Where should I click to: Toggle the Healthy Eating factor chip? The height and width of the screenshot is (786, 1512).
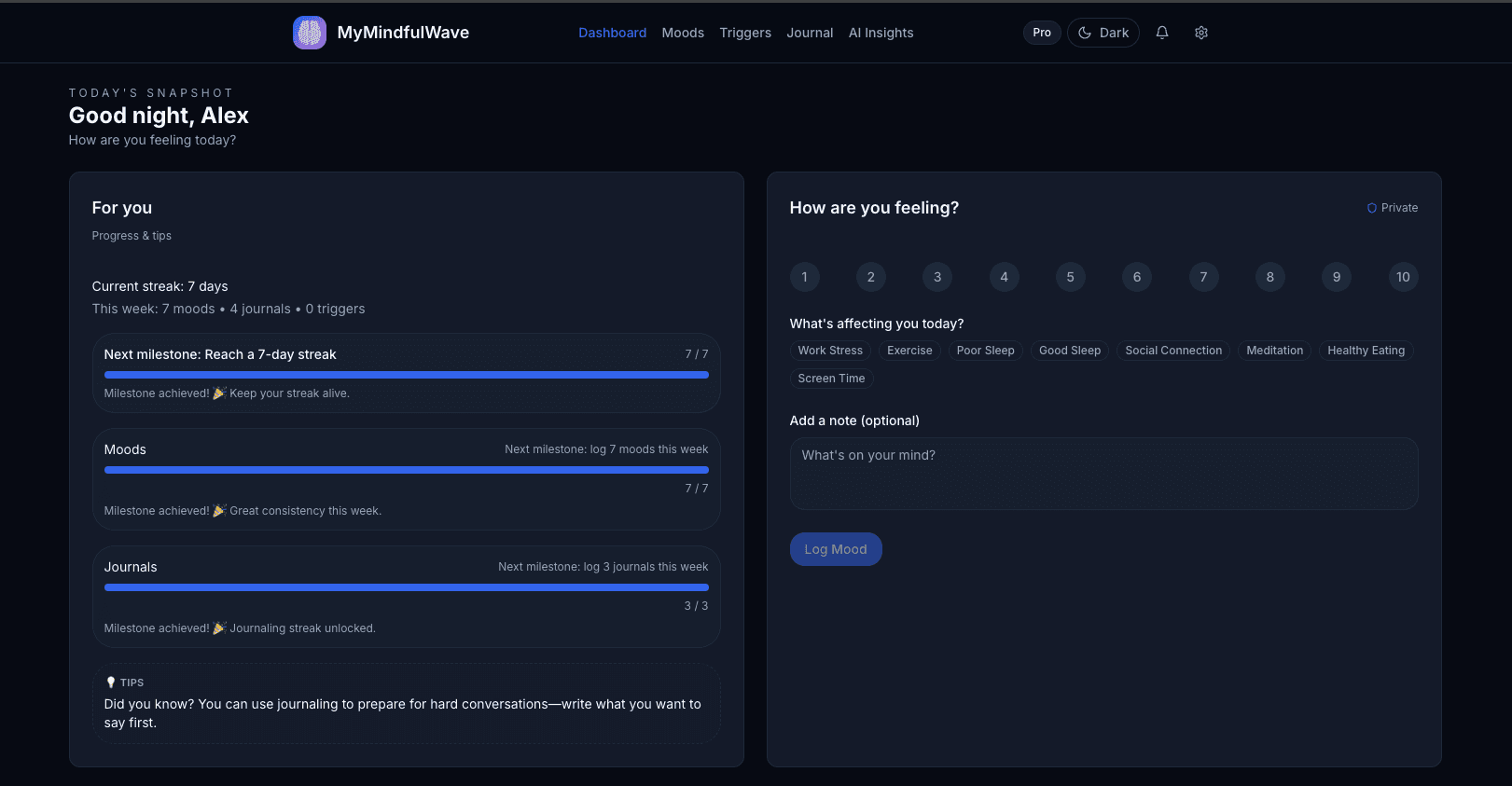tap(1366, 351)
